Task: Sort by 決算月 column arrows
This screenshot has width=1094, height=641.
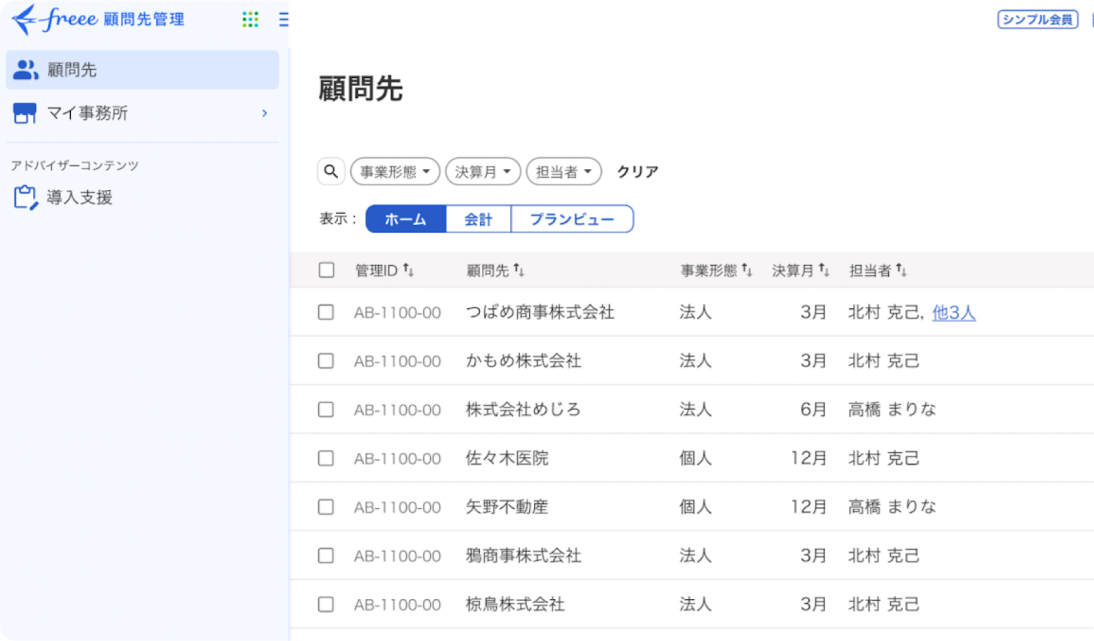Action: (x=824, y=271)
